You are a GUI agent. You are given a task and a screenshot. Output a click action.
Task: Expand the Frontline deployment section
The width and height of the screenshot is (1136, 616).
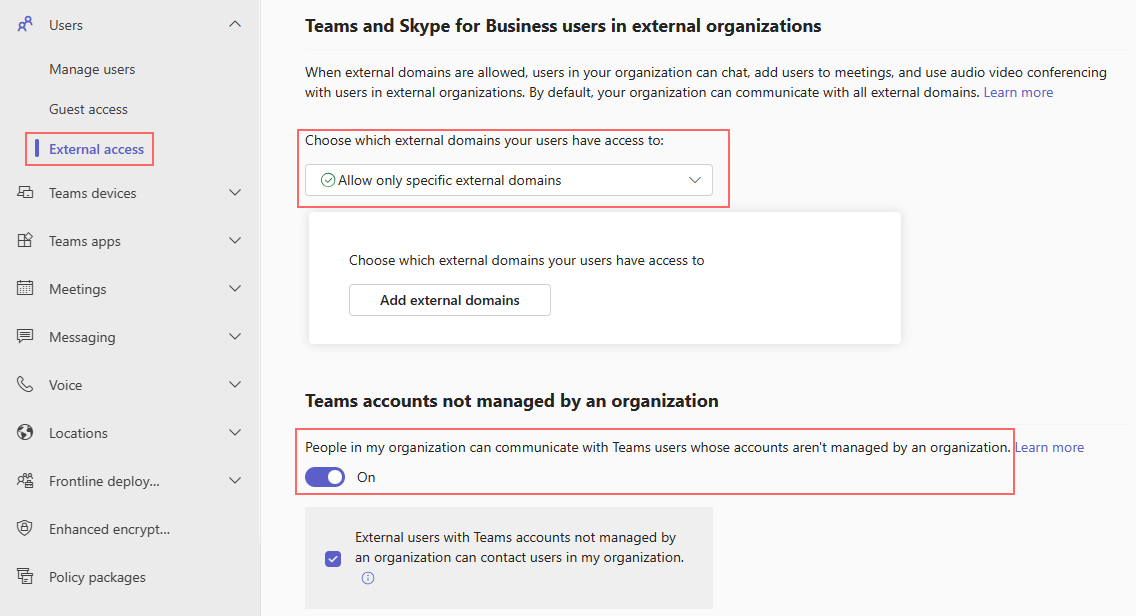(235, 480)
